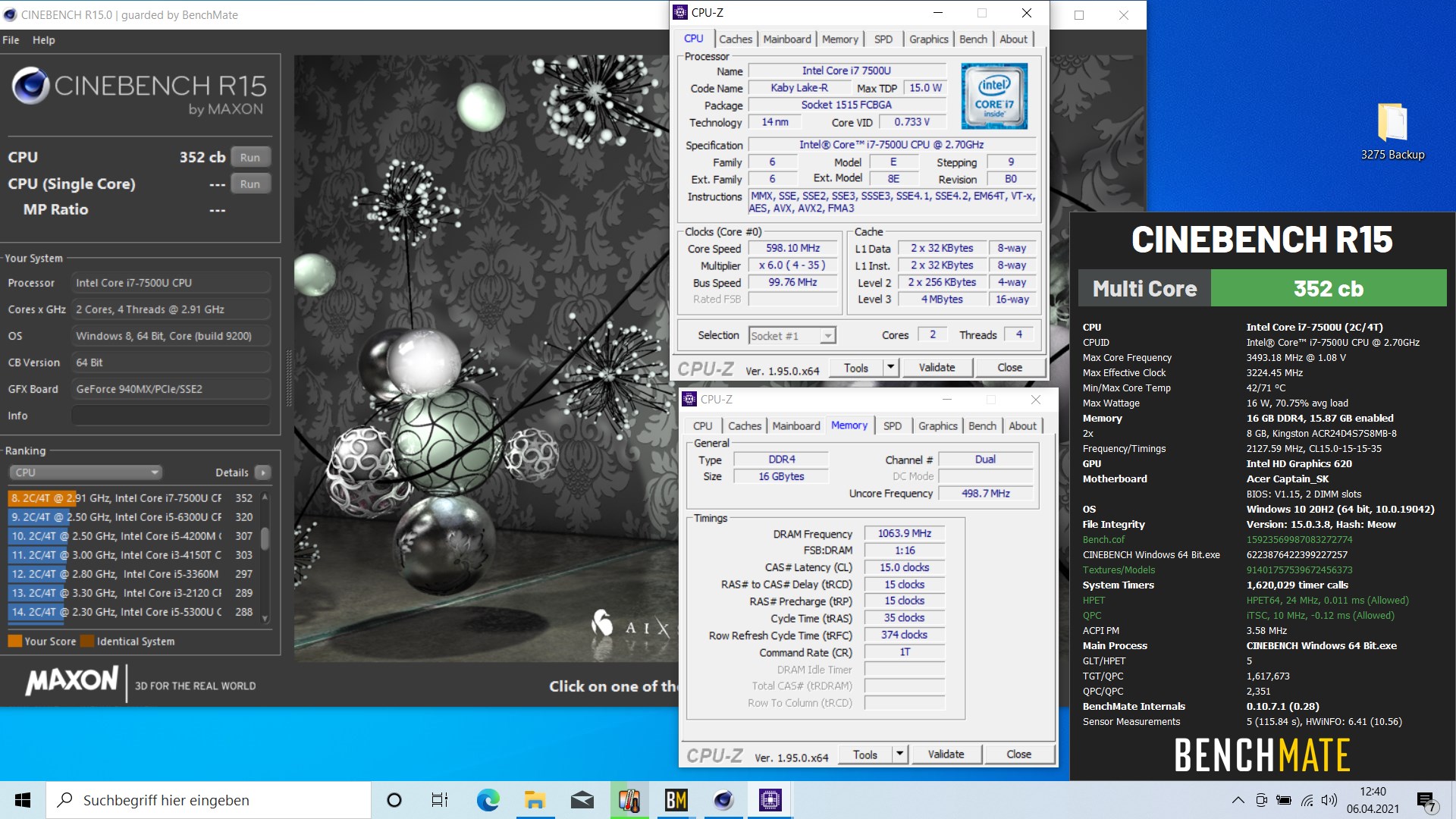Run the CPU multi-core benchmark
Screen dimensions: 1456x819
click(250, 157)
